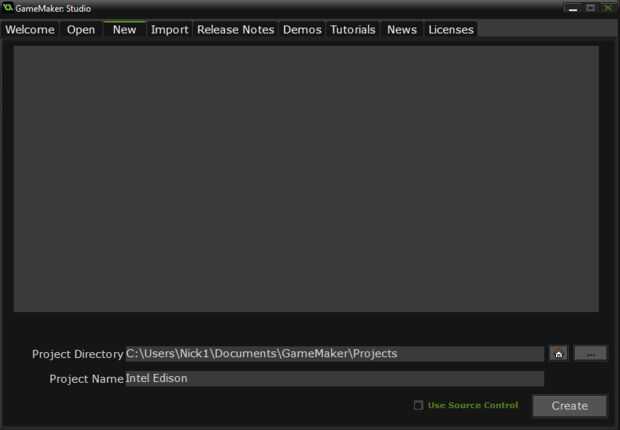Screen dimensions: 620x430
Task: View the Release Notes tab
Action: coord(236,30)
